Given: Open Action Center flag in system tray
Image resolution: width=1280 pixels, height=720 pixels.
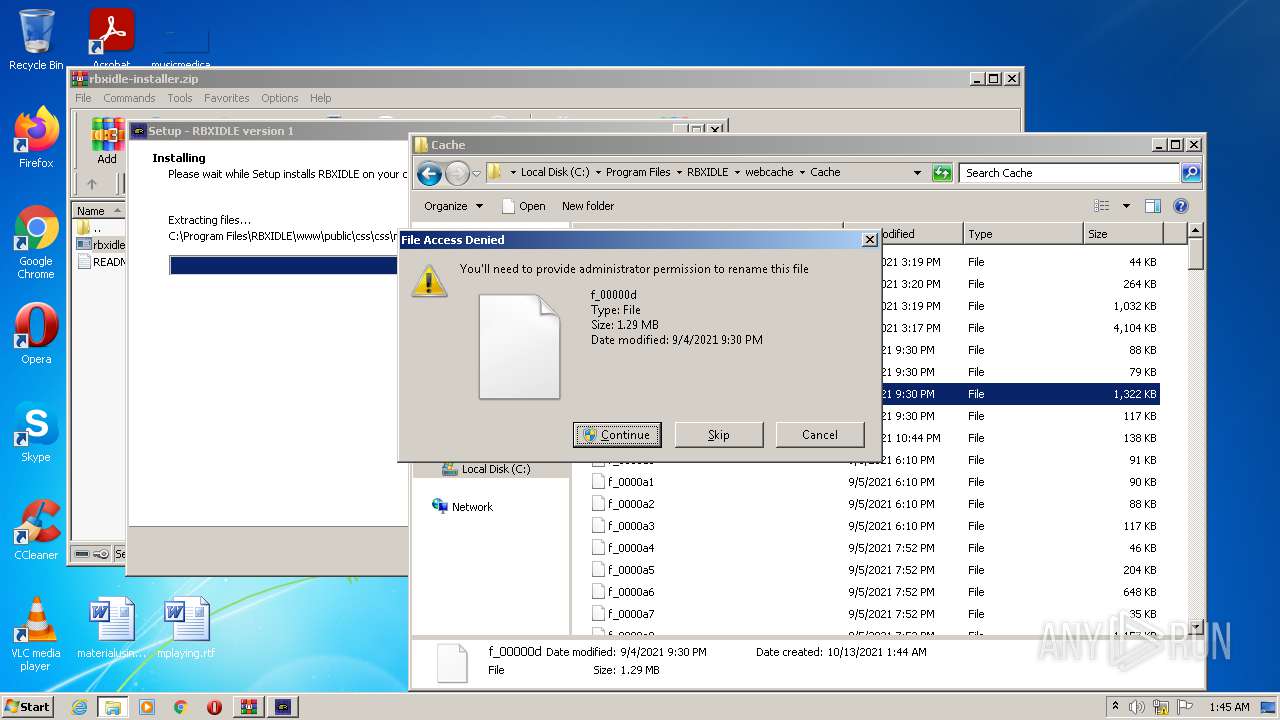Looking at the screenshot, I should pyautogui.click(x=1185, y=707).
